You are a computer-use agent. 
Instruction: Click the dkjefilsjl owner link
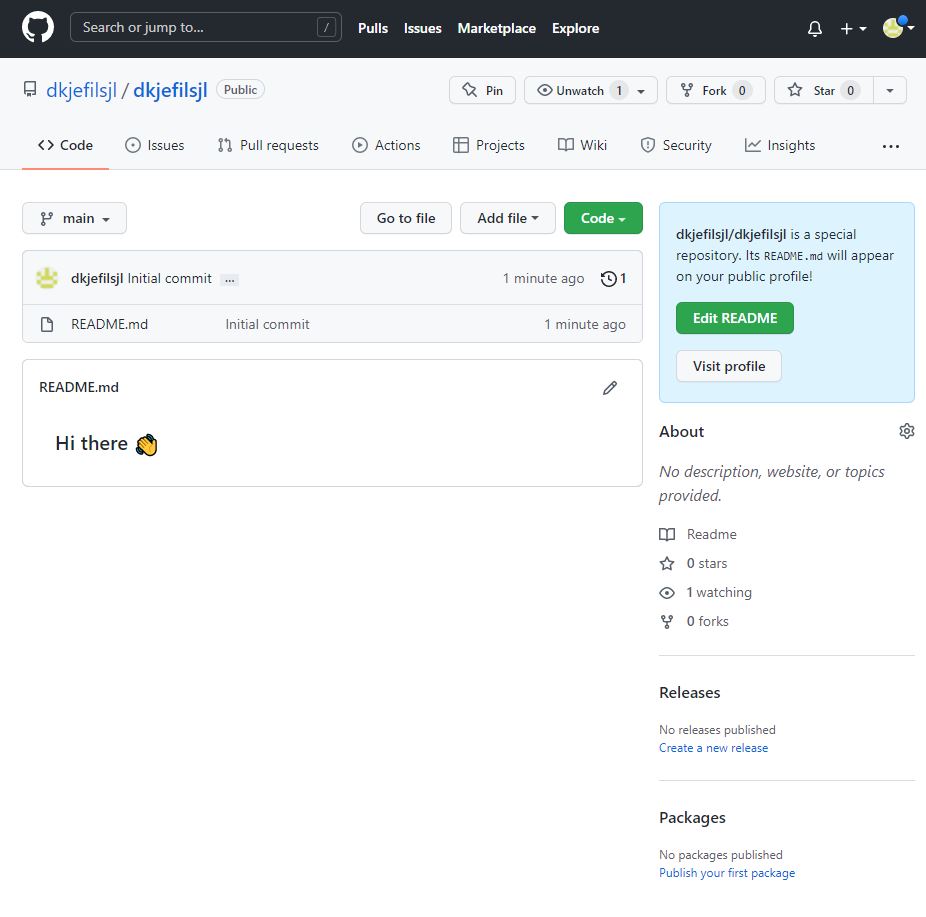81,90
